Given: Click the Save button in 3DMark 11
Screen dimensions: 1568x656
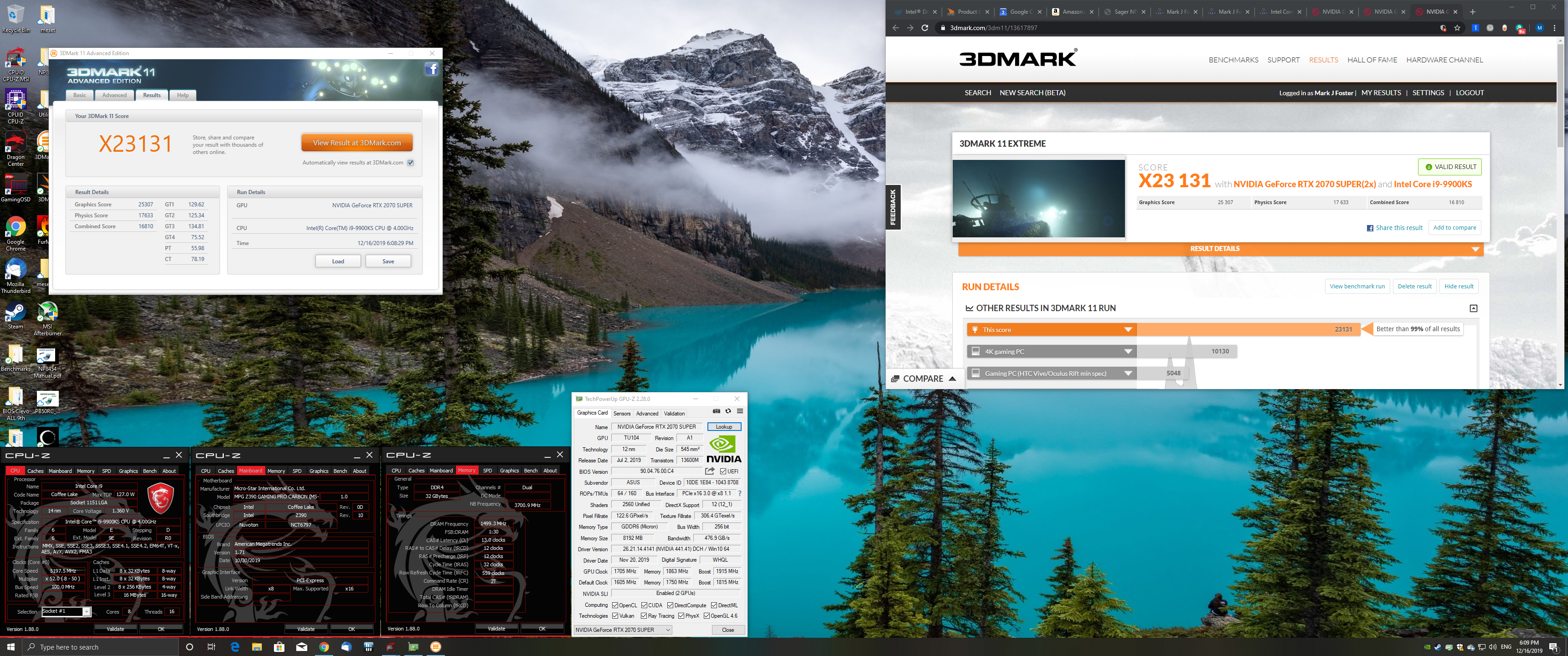Looking at the screenshot, I should pyautogui.click(x=388, y=261).
